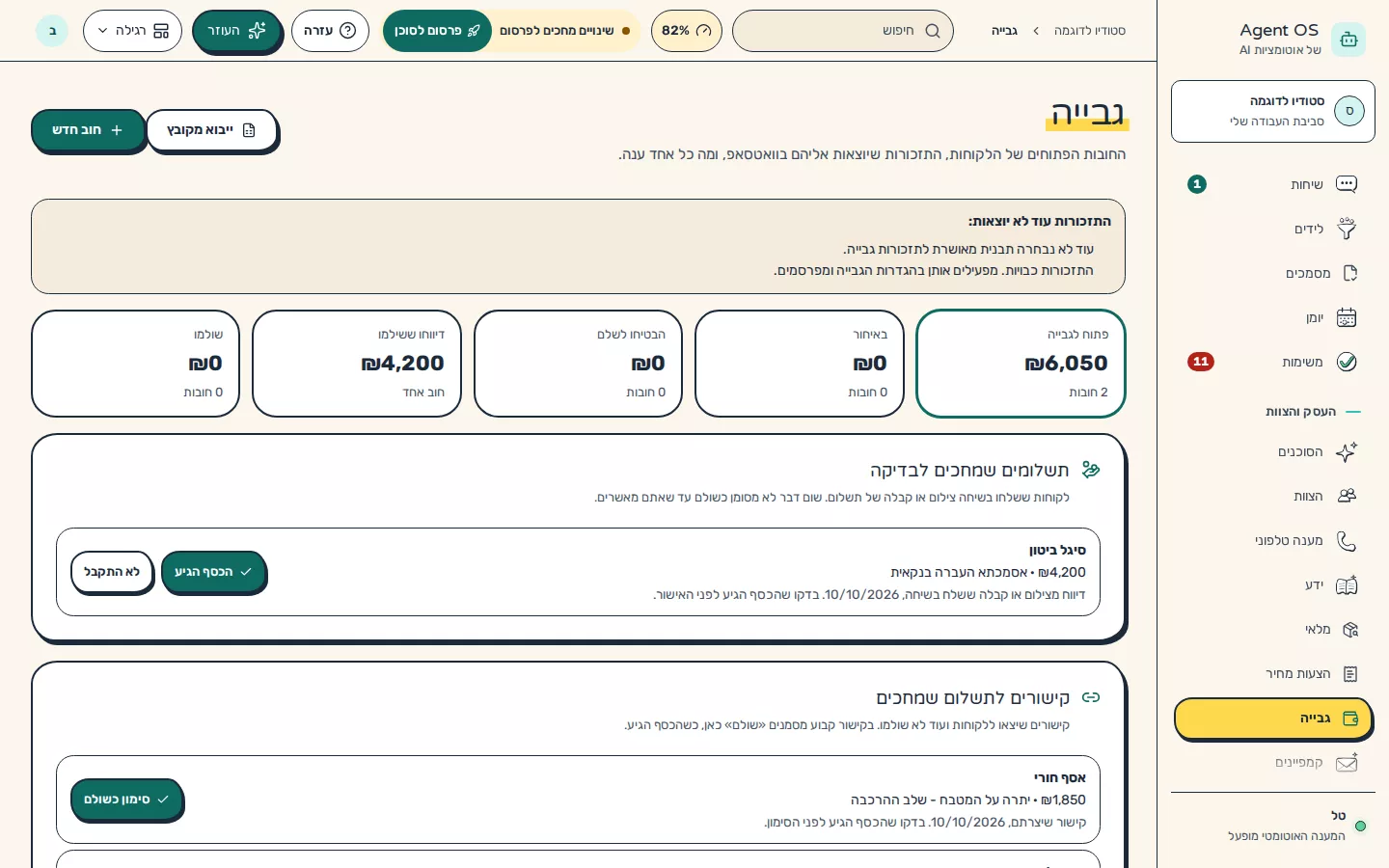Click the calendar icon next to יומן
This screenshot has width=1389, height=868.
[1347, 317]
